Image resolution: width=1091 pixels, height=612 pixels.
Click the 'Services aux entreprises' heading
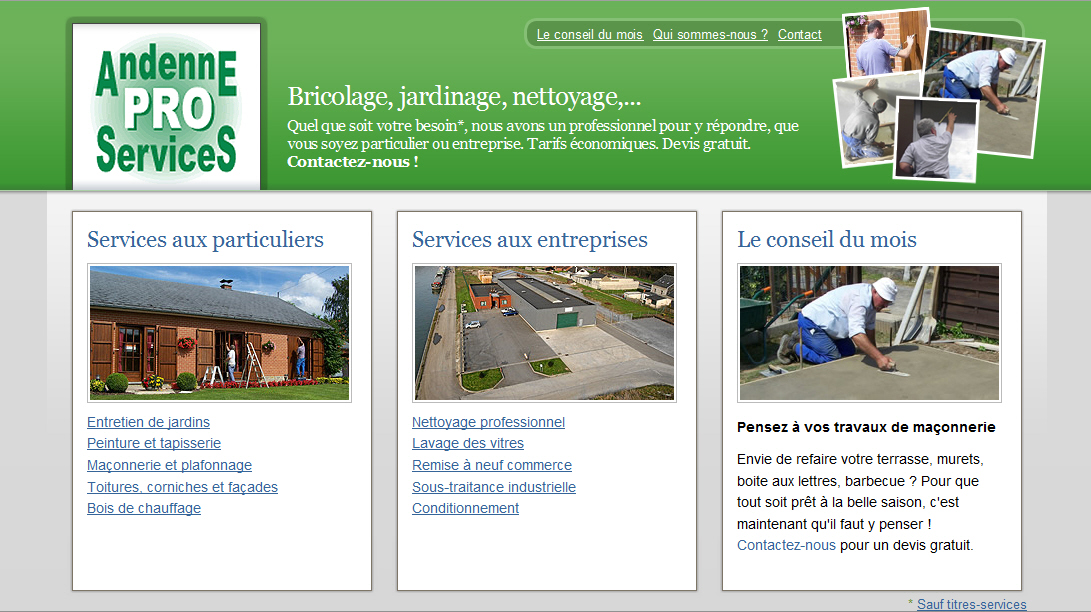[529, 239]
